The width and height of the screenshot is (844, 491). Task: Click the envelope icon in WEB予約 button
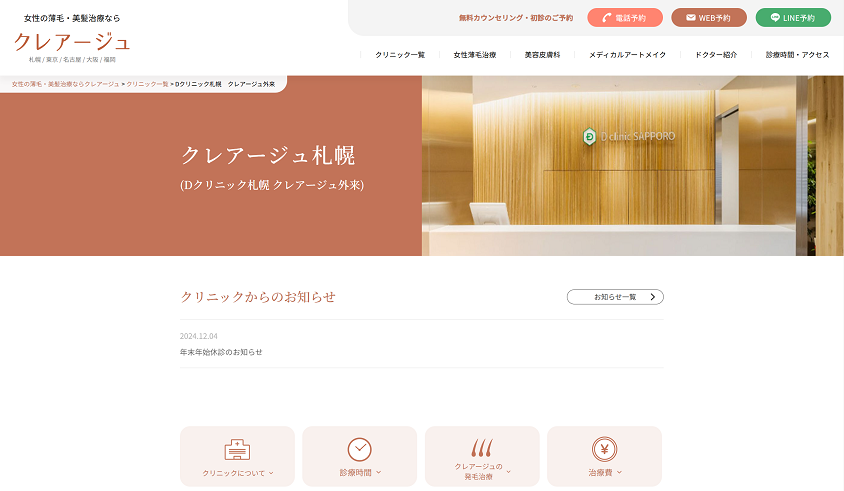(x=690, y=18)
